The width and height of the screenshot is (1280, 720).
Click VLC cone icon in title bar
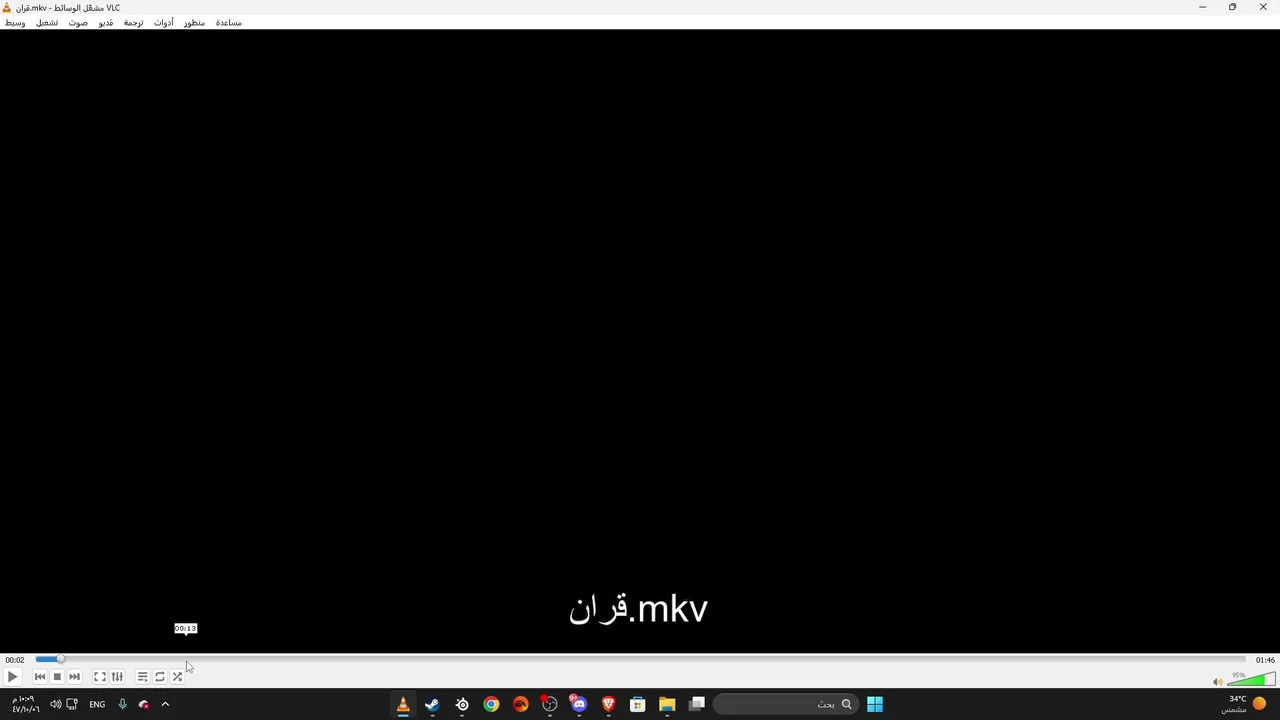tap(7, 7)
